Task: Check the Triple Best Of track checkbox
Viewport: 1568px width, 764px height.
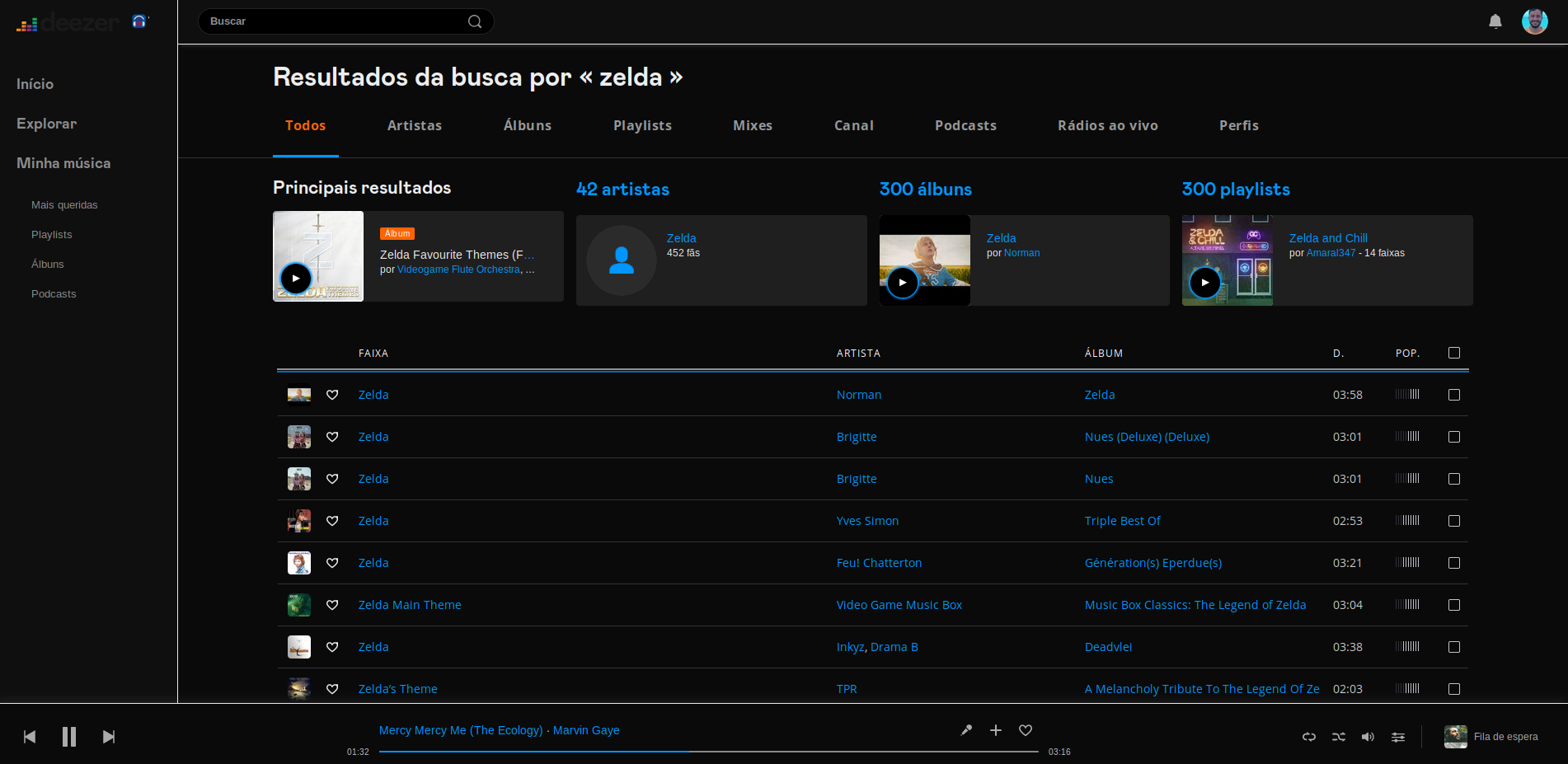Action: pyautogui.click(x=1454, y=521)
